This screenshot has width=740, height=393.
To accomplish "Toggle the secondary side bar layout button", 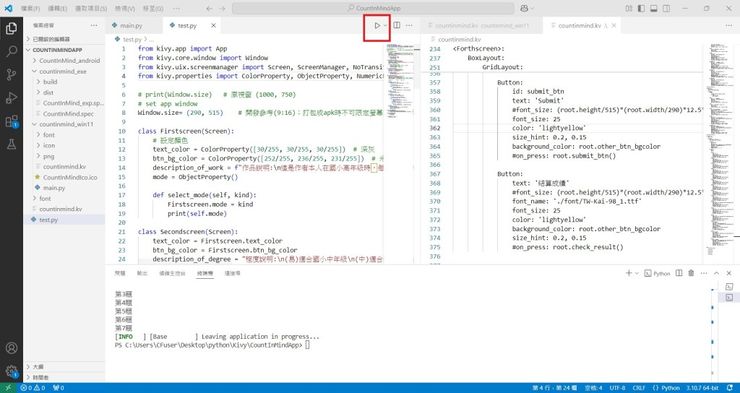I will (x=666, y=8).
